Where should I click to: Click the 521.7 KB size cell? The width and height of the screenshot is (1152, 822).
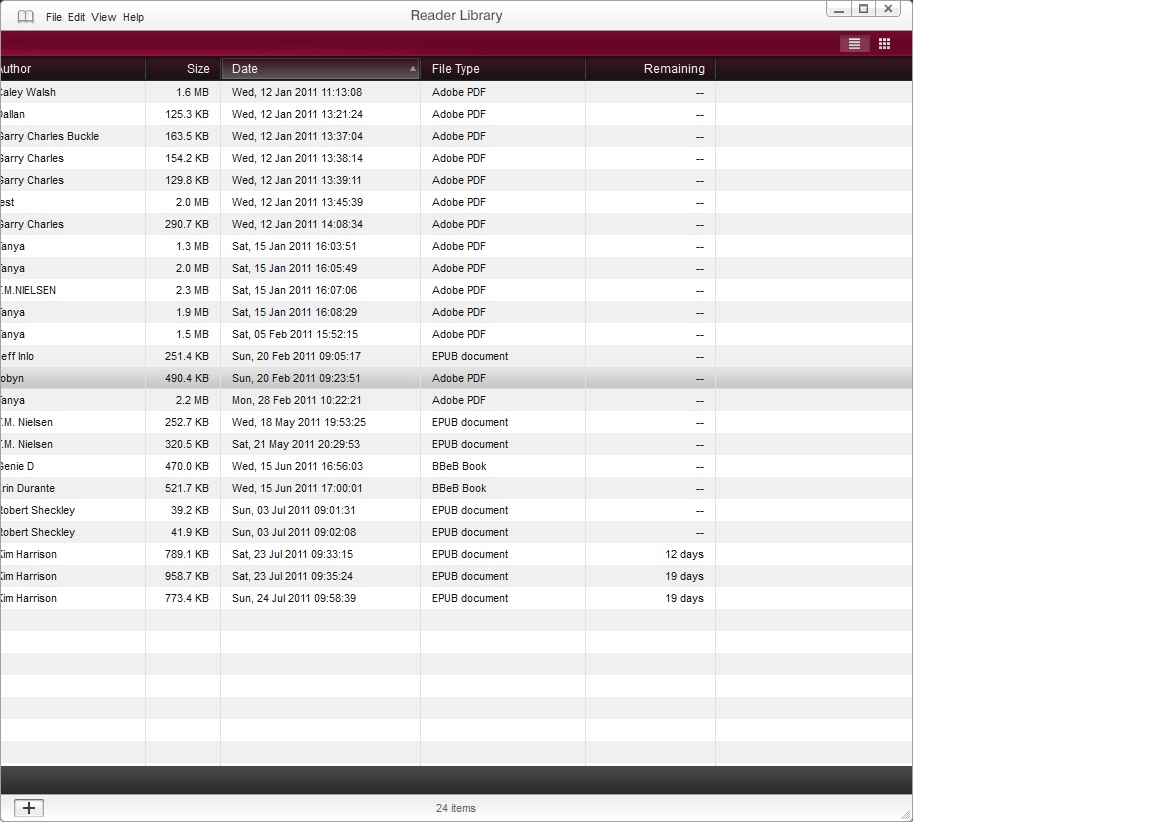point(187,489)
